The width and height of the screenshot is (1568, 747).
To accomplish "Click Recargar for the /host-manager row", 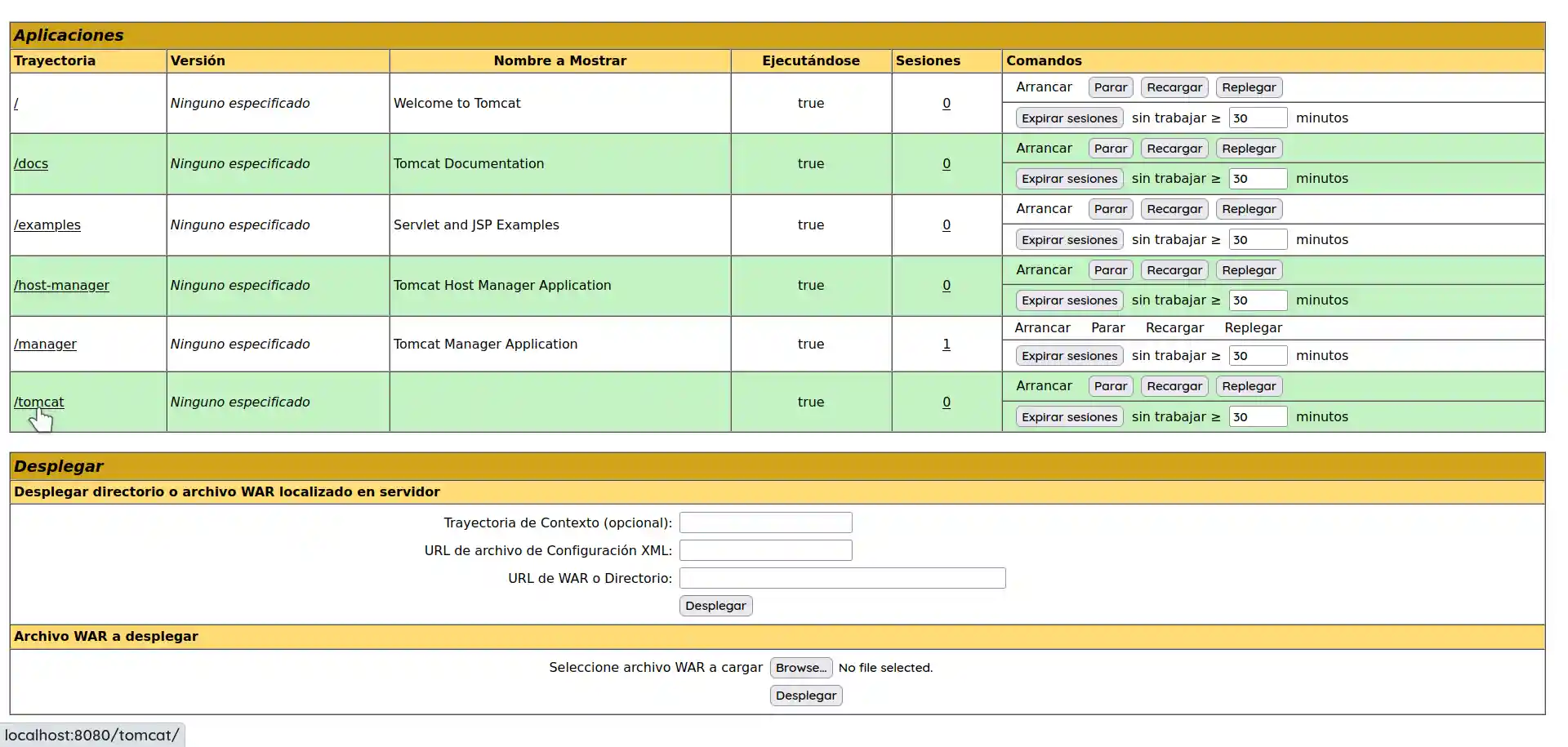I will 1174,270.
